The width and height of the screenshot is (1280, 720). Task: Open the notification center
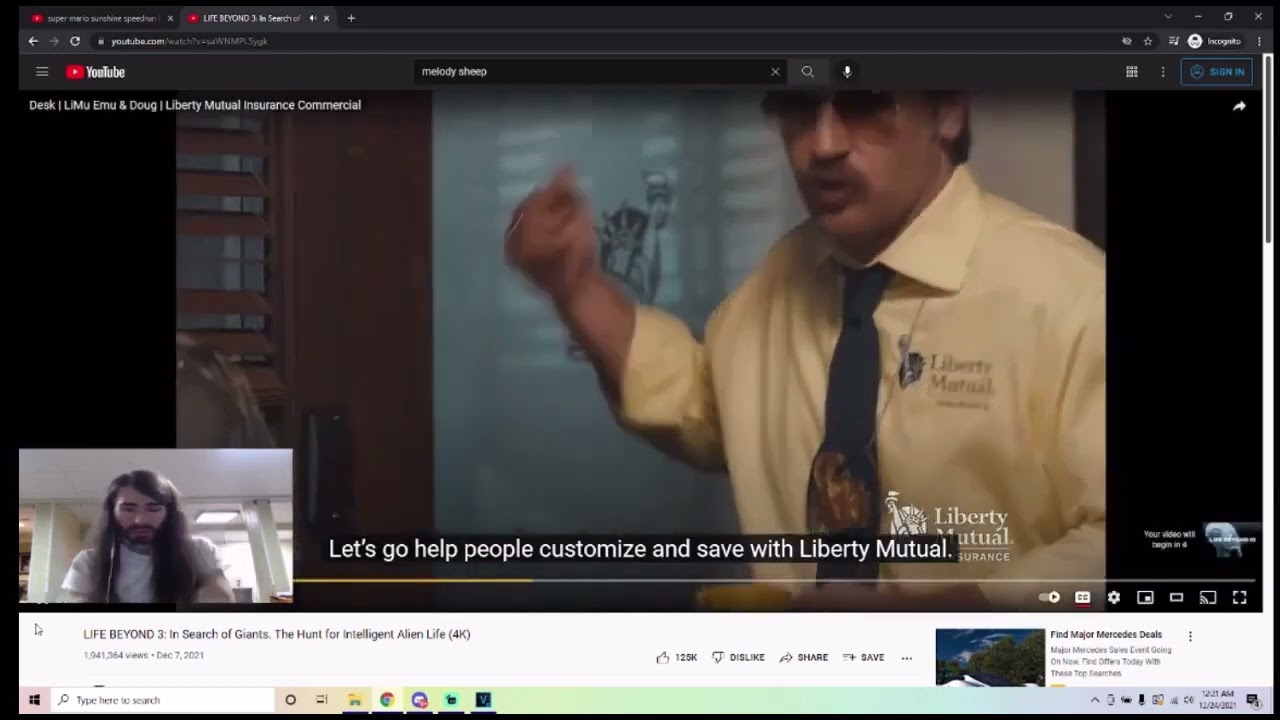pyautogui.click(x=1253, y=700)
